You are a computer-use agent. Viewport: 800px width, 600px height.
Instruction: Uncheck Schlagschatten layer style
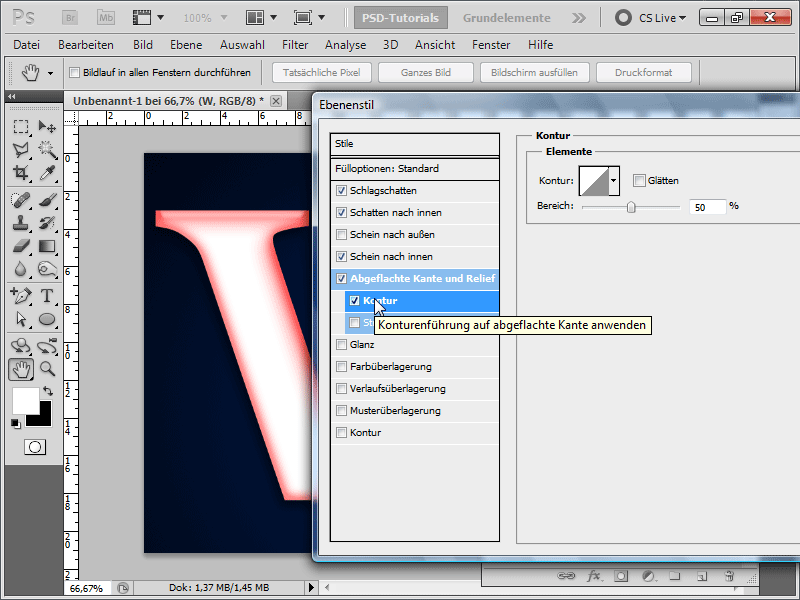point(341,191)
